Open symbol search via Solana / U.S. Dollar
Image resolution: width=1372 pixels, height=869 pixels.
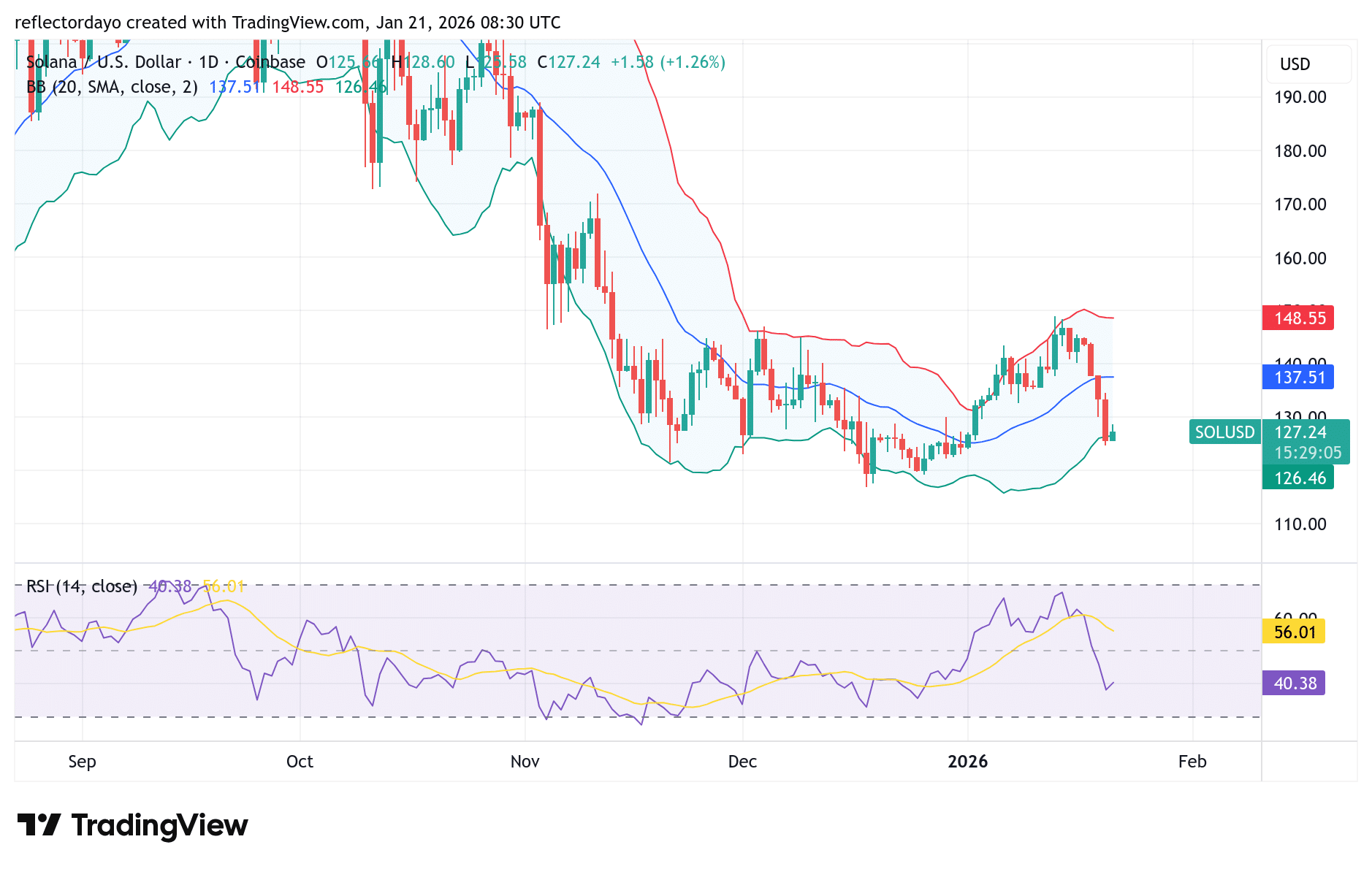coord(102,62)
